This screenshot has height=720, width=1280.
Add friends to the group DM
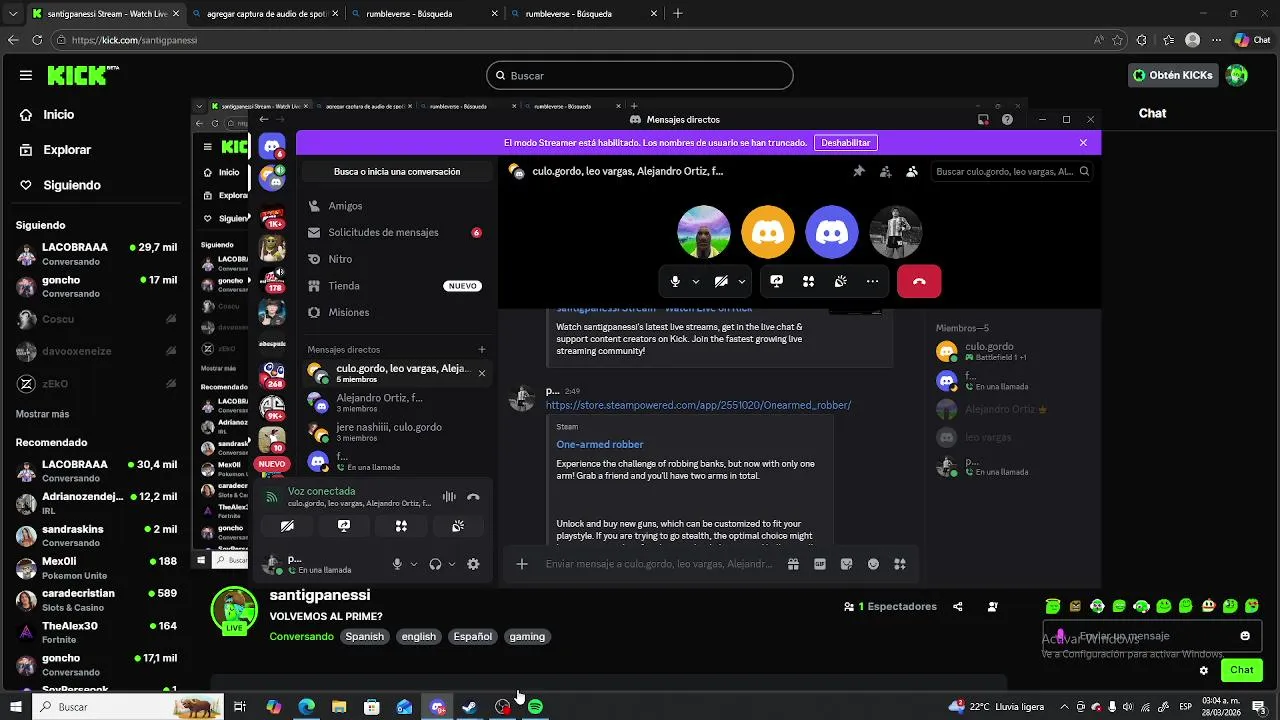tap(885, 171)
